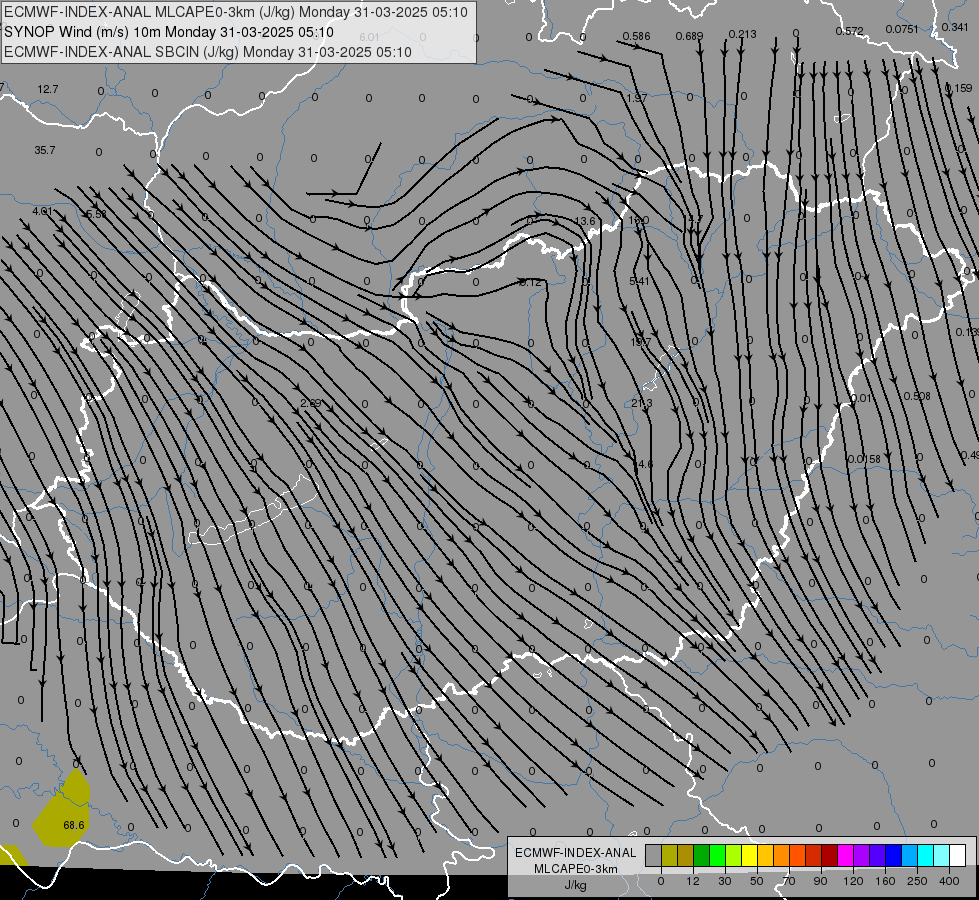Click the gray swatch in the MLCAPE legend
979x900 pixels.
click(653, 855)
